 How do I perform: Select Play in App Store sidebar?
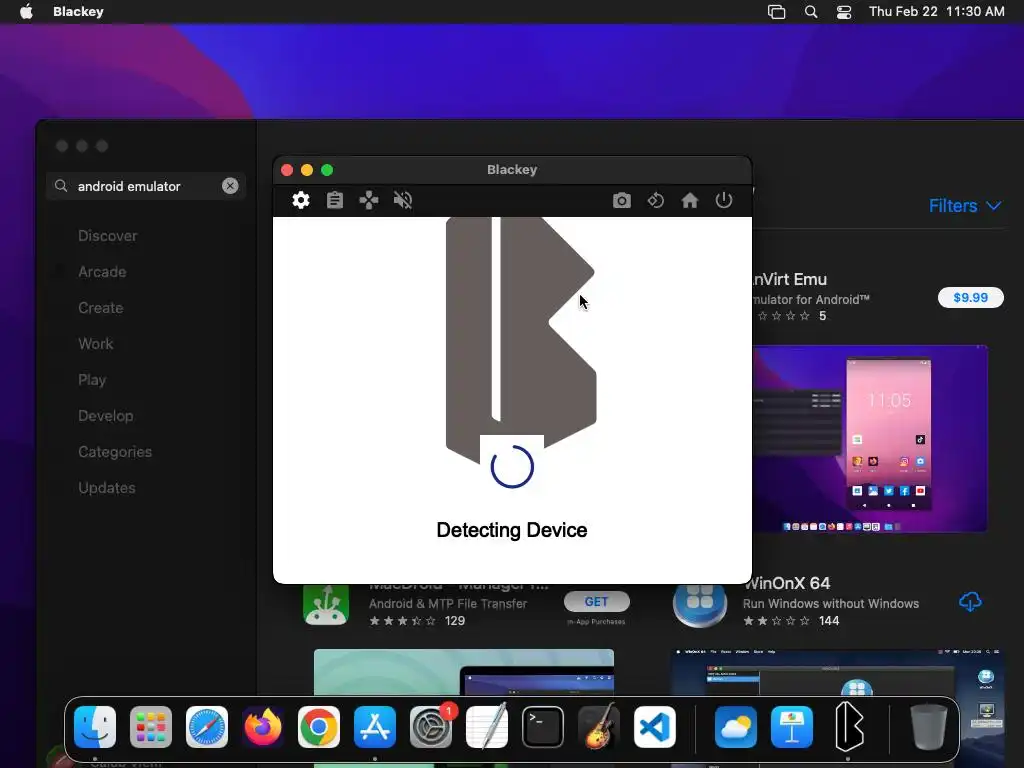(x=91, y=379)
